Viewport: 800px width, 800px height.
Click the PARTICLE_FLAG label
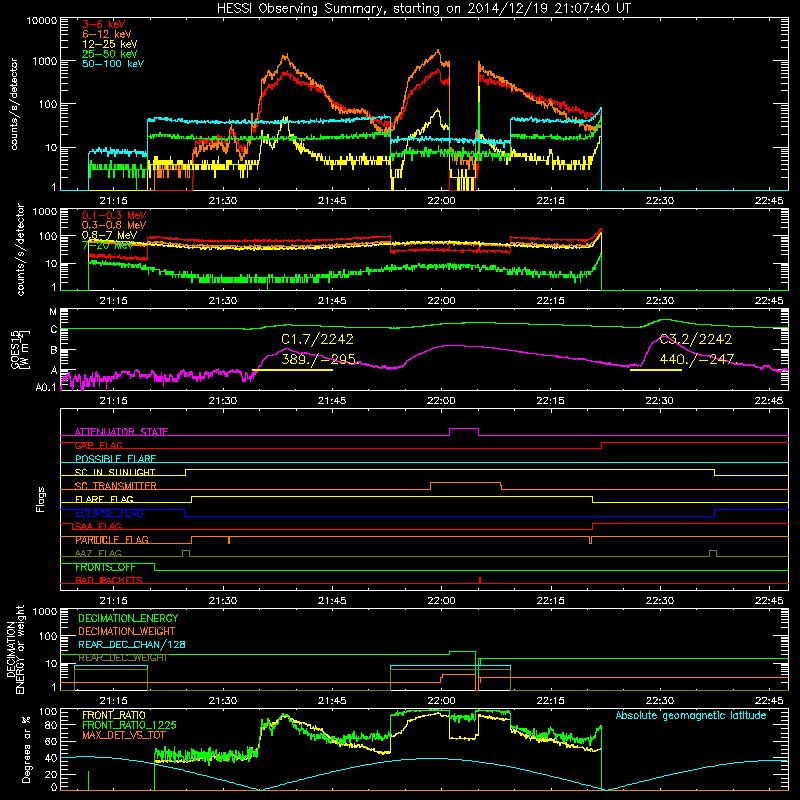tap(112, 540)
